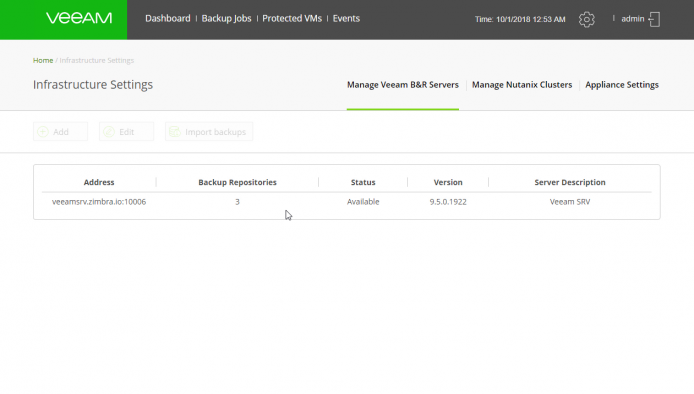Image resolution: width=694 pixels, height=394 pixels.
Task: Follow the Home breadcrumb link
Action: (x=43, y=60)
